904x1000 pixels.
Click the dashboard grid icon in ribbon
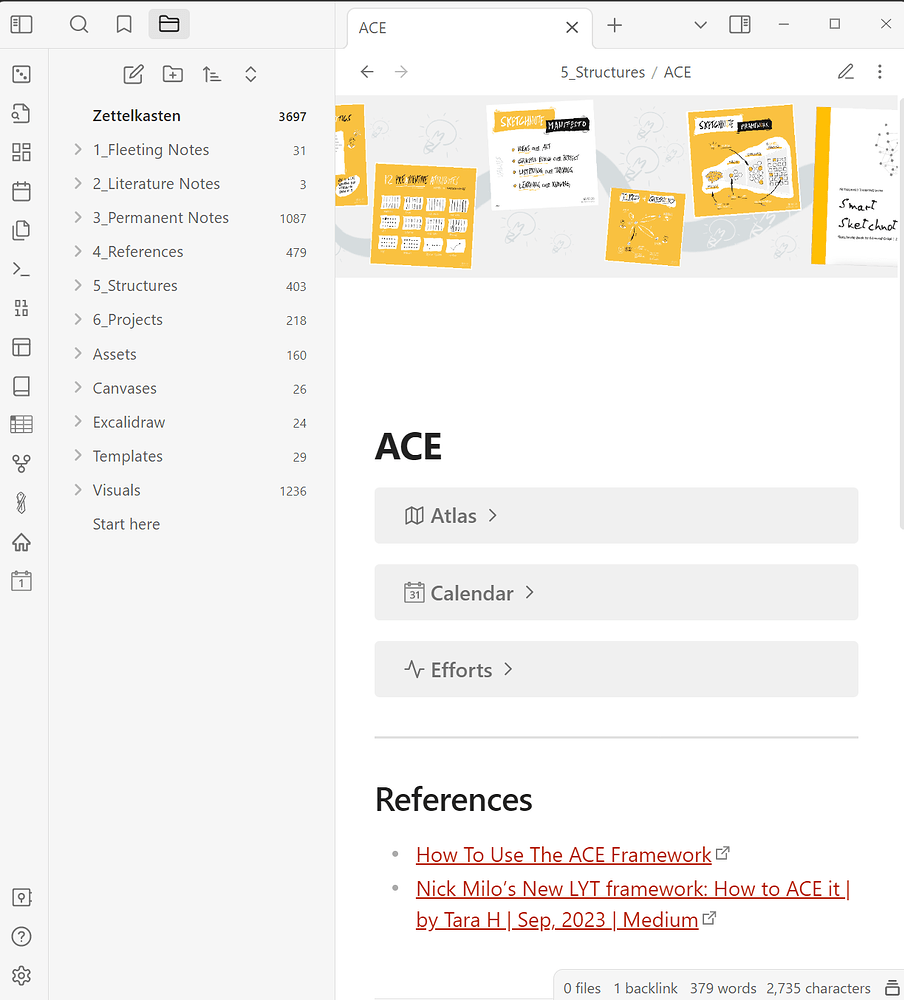click(21, 152)
